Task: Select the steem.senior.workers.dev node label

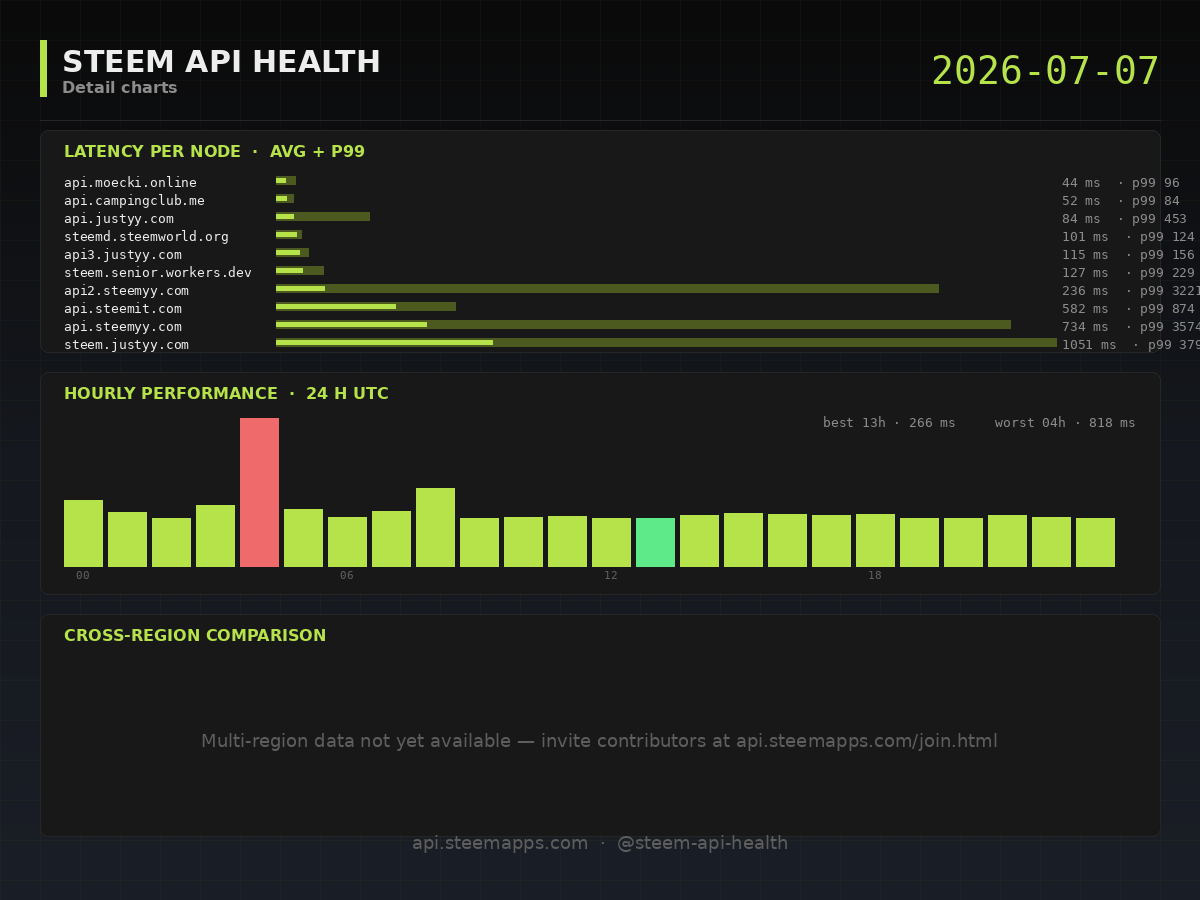Action: [158, 273]
